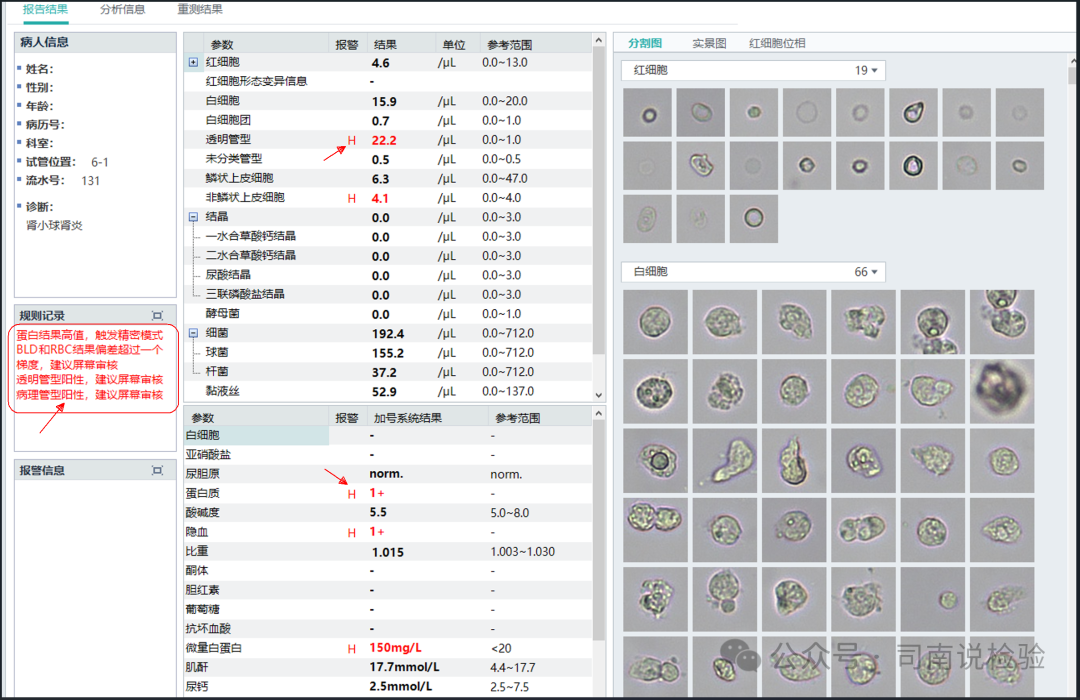This screenshot has height=700, width=1080.
Task: Collapse the 细菌 tree group
Action: tap(194, 333)
